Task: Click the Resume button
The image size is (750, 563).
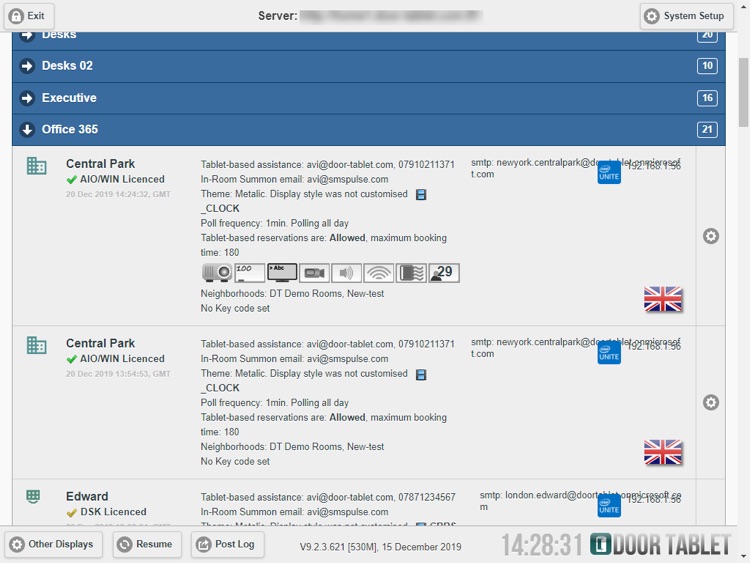Action: 147,544
